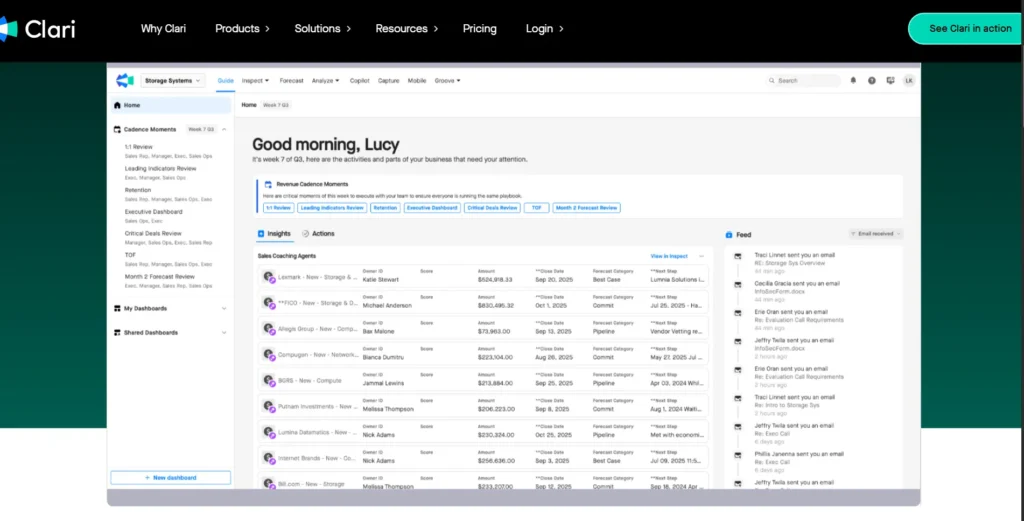Switch to the Insights tab

click(274, 234)
